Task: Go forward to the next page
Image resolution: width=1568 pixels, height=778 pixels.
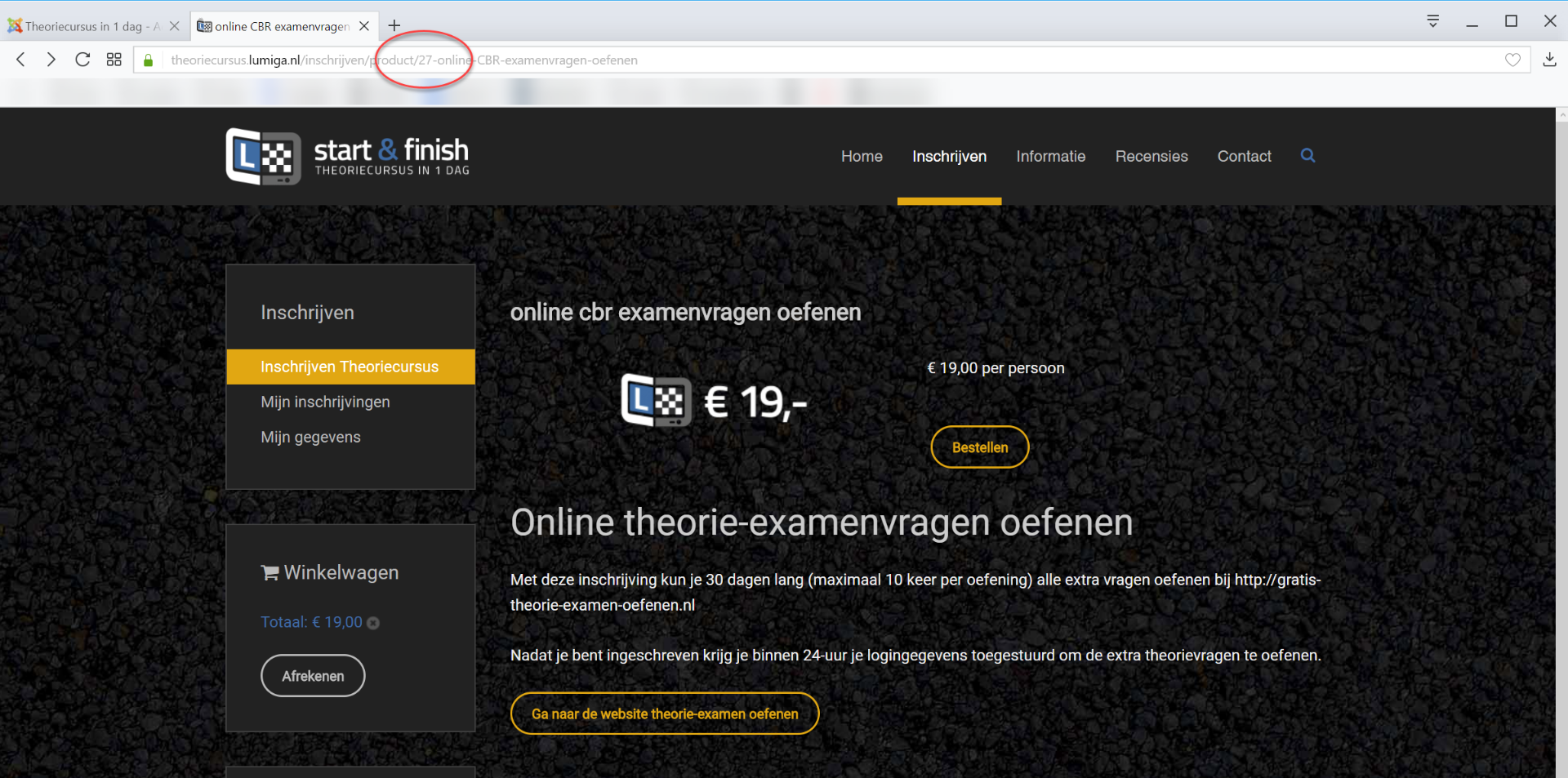Action: (51, 60)
